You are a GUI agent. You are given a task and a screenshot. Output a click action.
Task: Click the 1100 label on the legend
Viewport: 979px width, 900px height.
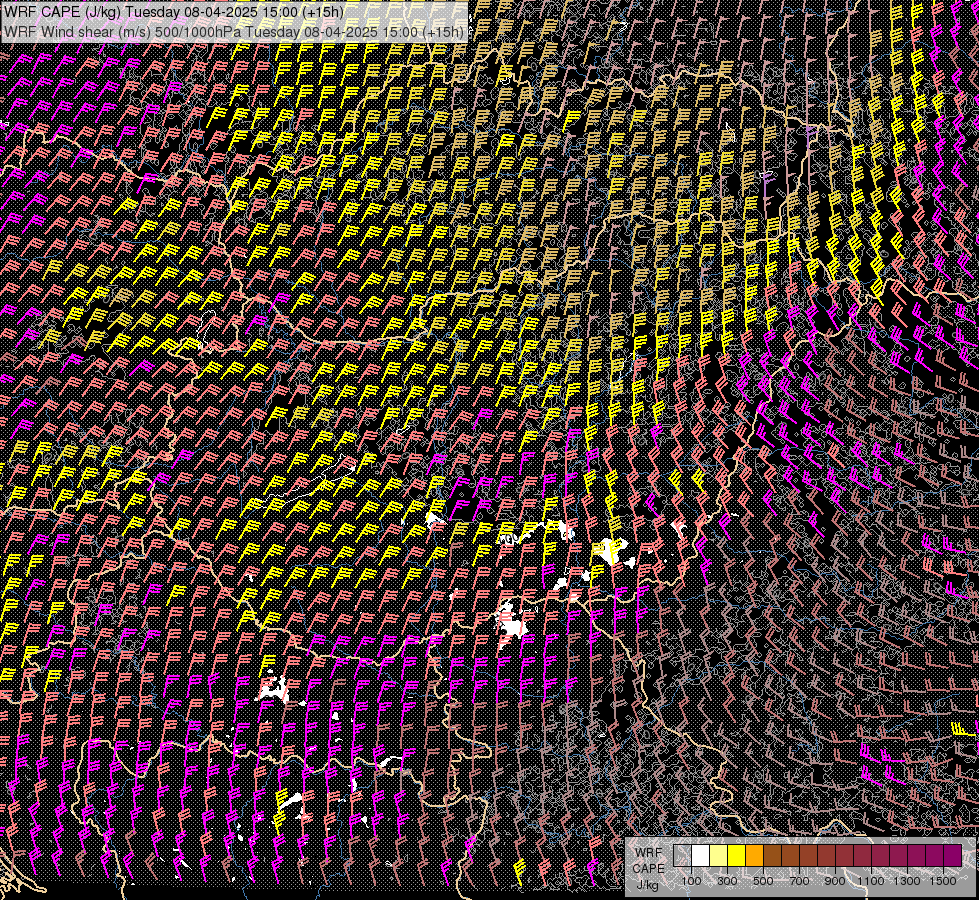coord(870,881)
